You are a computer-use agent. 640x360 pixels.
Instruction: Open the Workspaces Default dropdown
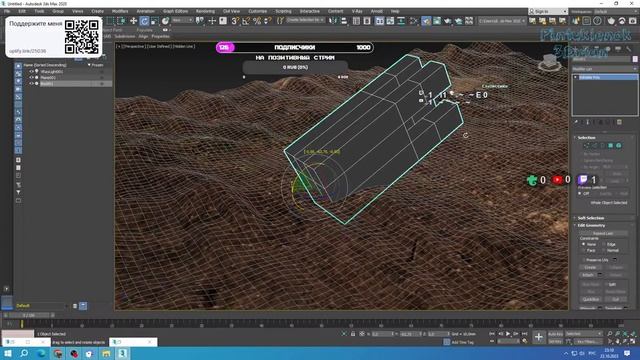616,11
